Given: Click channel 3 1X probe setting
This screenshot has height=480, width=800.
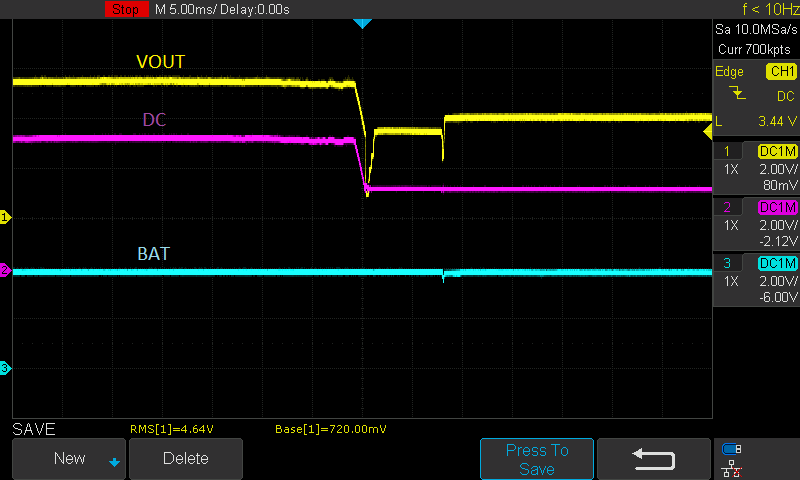Looking at the screenshot, I should pos(731,282).
